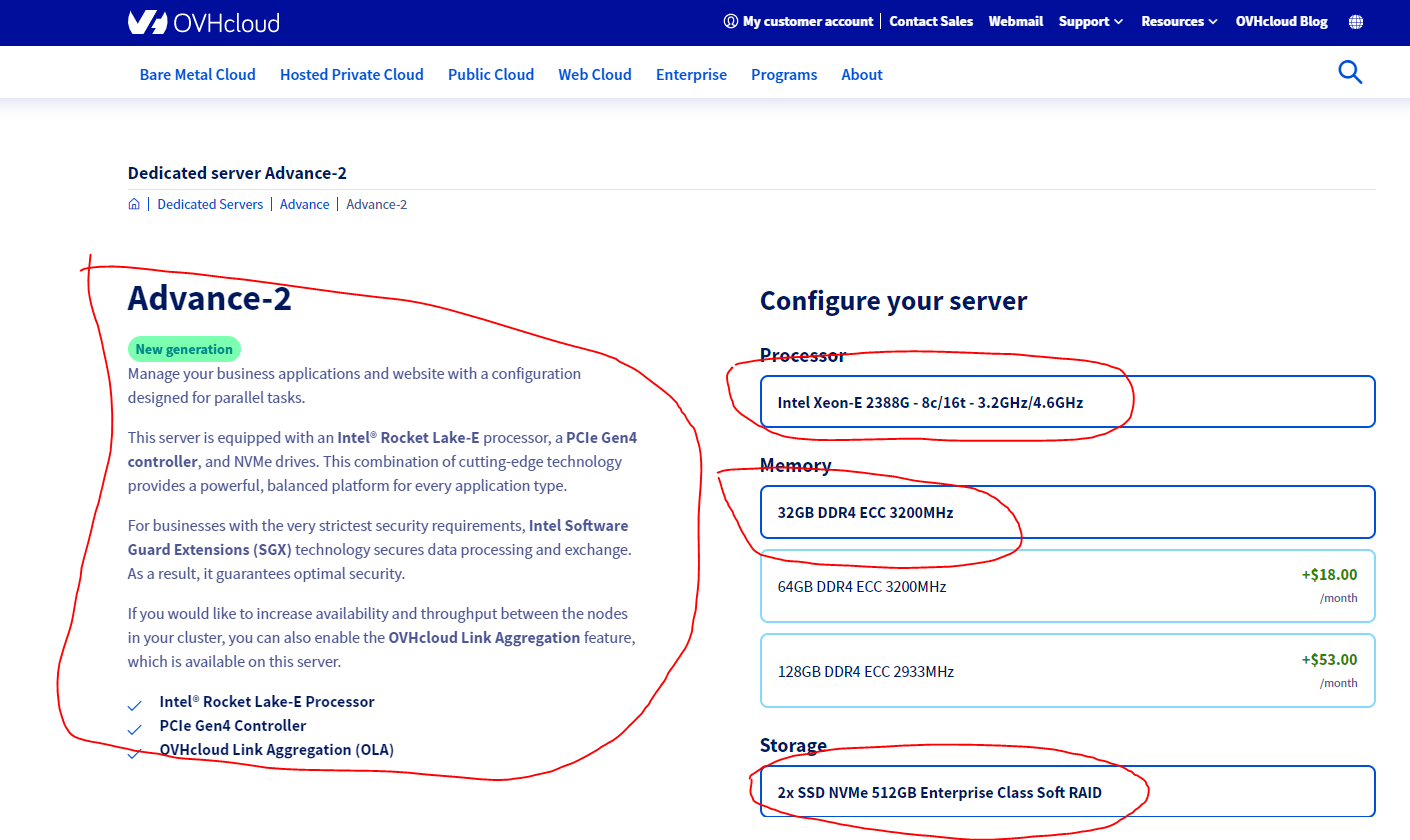Open the search magnifier icon

[x=1350, y=72]
